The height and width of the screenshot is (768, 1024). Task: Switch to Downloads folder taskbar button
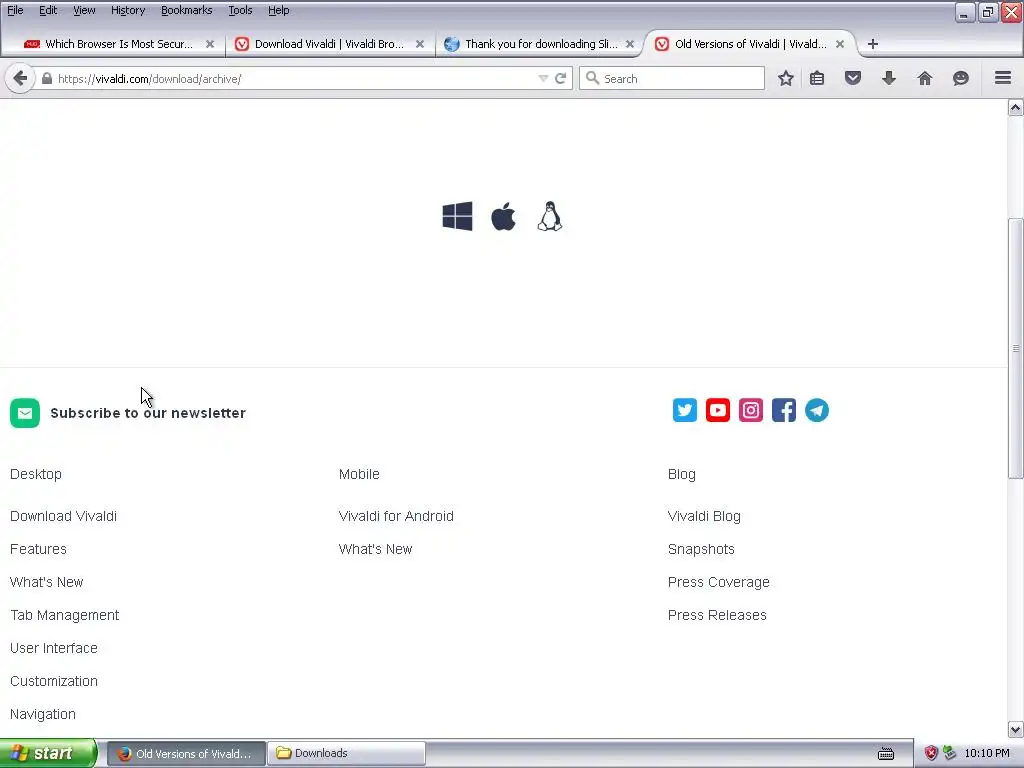coord(346,753)
